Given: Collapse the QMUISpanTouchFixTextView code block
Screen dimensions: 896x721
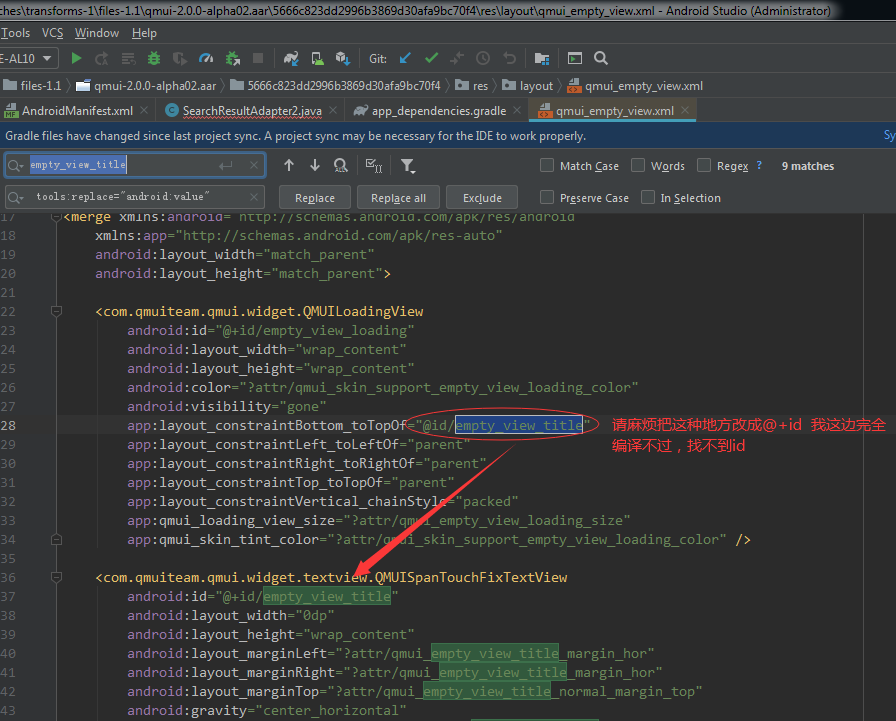Looking at the screenshot, I should (x=55, y=577).
